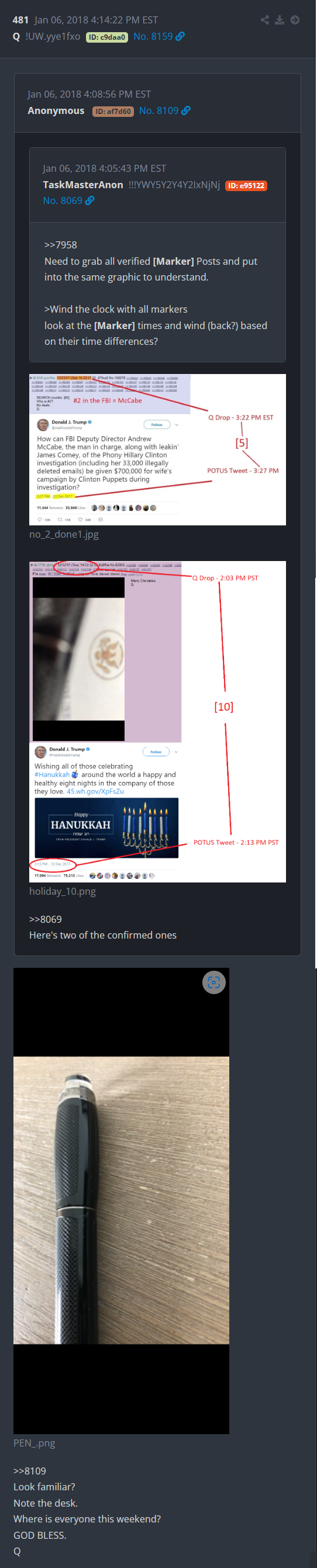Screen dimensions: 317x1568
Task: Open the no_2_done1.jpg image thumbnail
Action: coord(157,449)
